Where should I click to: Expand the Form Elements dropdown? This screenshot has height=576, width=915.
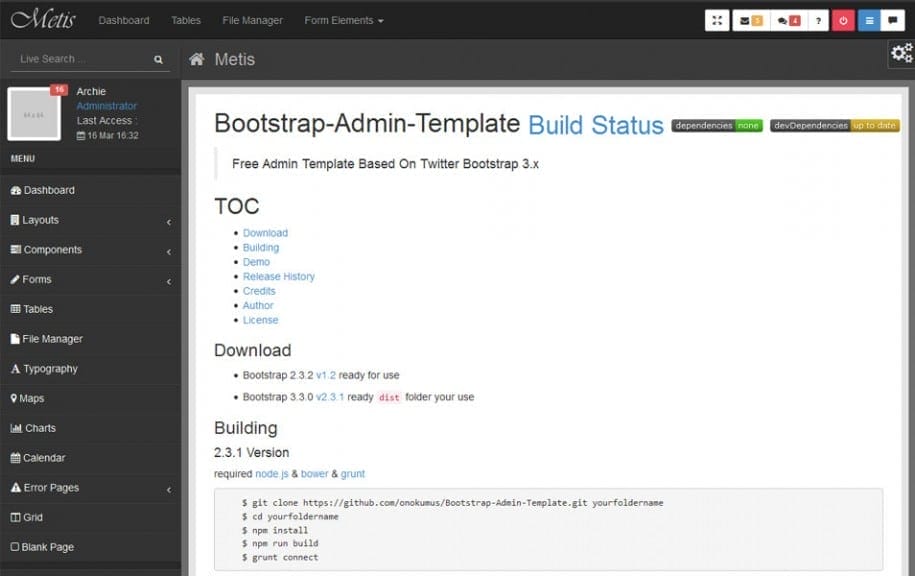pos(343,20)
